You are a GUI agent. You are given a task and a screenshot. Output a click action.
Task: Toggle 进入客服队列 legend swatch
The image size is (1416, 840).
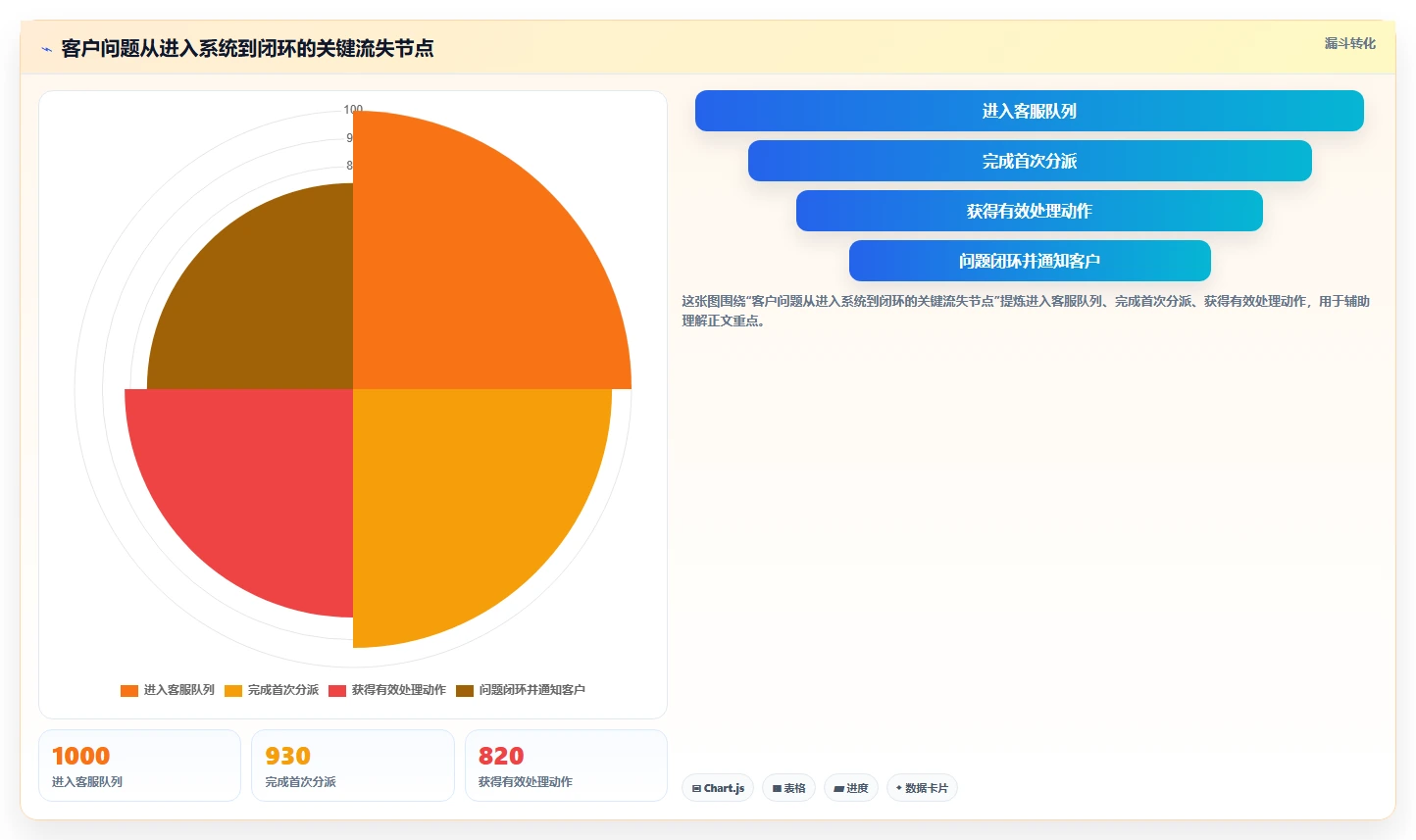(x=129, y=690)
